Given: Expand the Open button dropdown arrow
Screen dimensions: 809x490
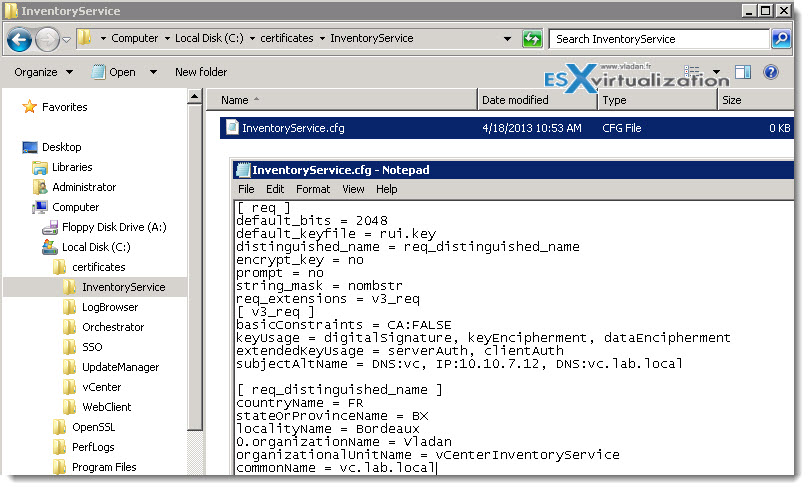Looking at the screenshot, I should [x=153, y=72].
